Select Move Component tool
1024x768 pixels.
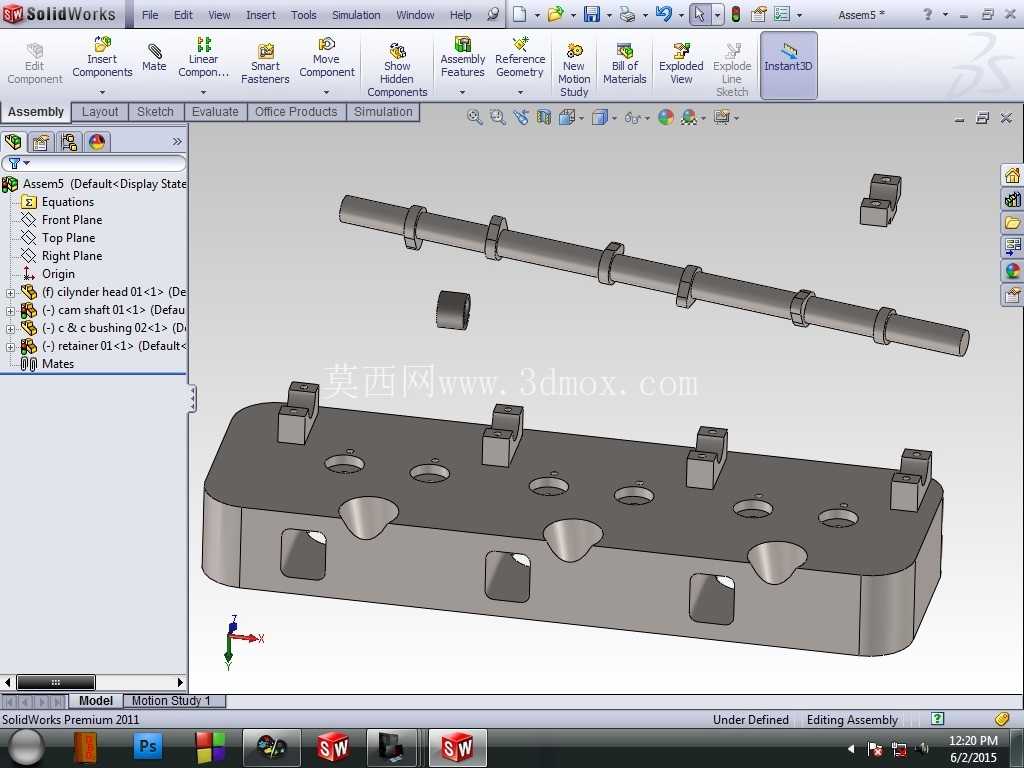point(327,57)
